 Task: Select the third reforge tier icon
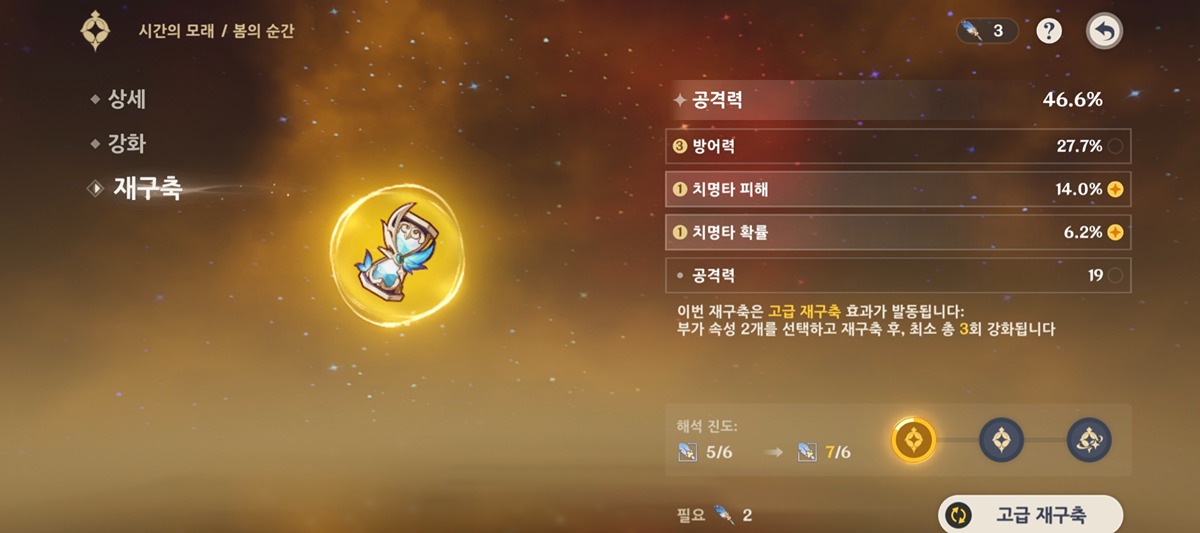pos(1089,439)
